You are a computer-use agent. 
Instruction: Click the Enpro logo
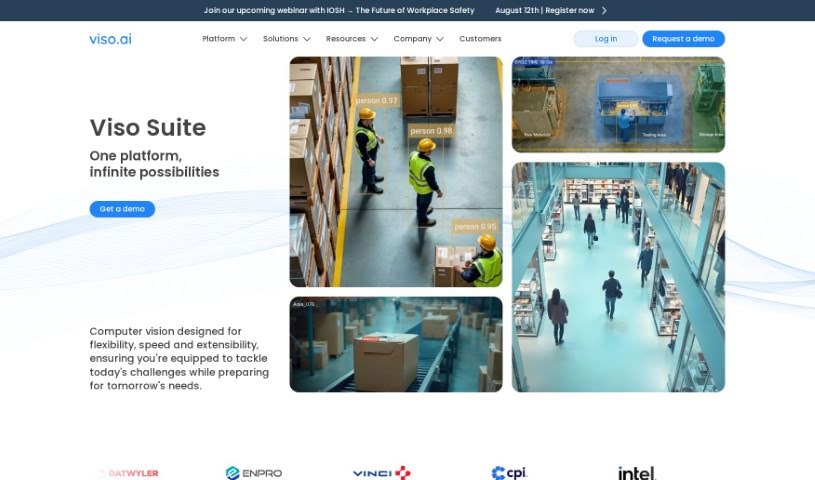click(x=256, y=473)
